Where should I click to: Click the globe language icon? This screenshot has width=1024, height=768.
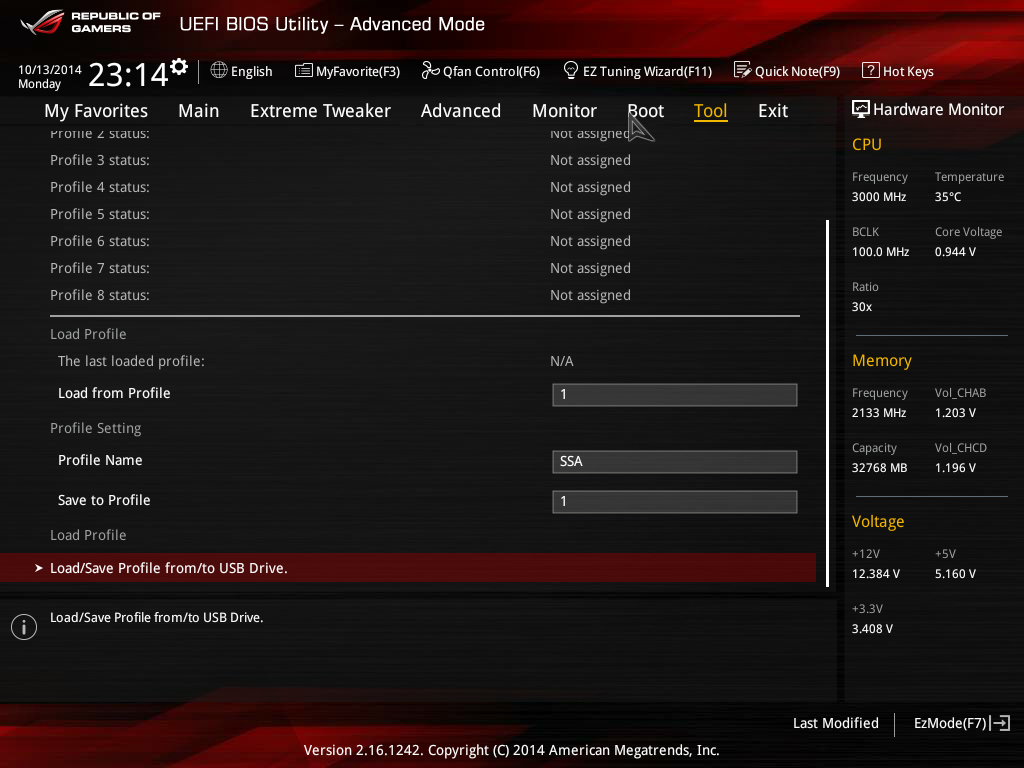(x=219, y=71)
